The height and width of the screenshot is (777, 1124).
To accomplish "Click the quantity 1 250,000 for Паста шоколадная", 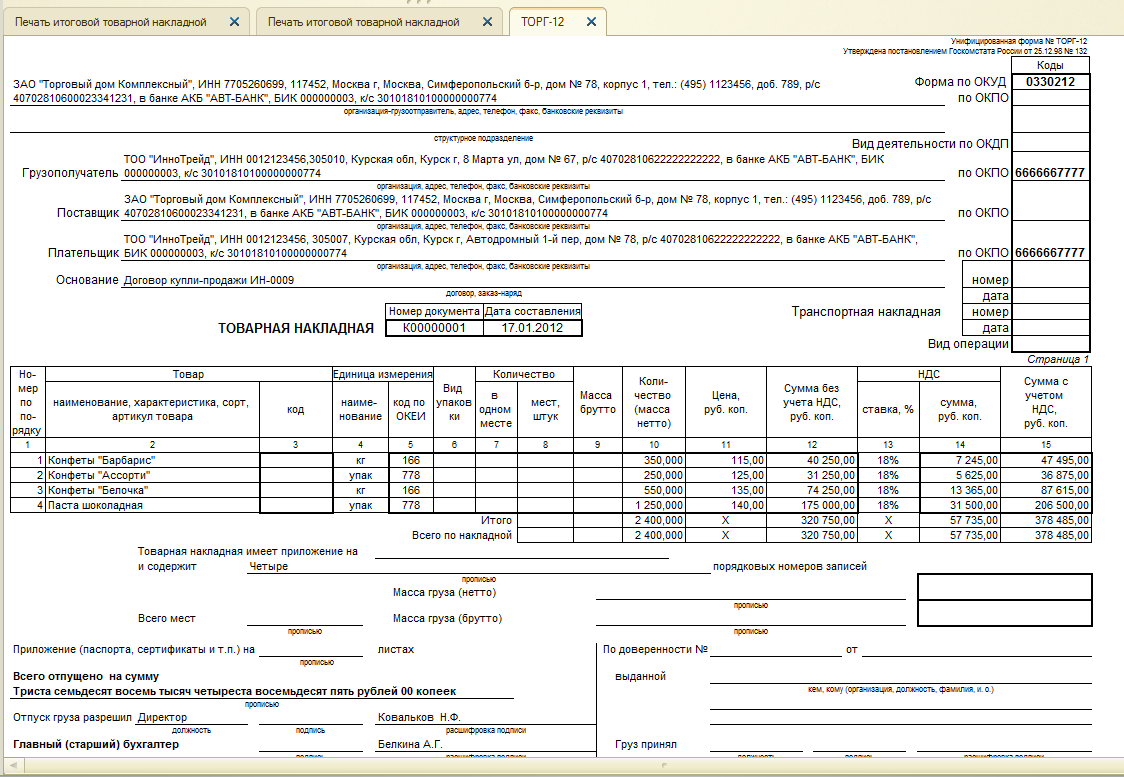I will 654,505.
